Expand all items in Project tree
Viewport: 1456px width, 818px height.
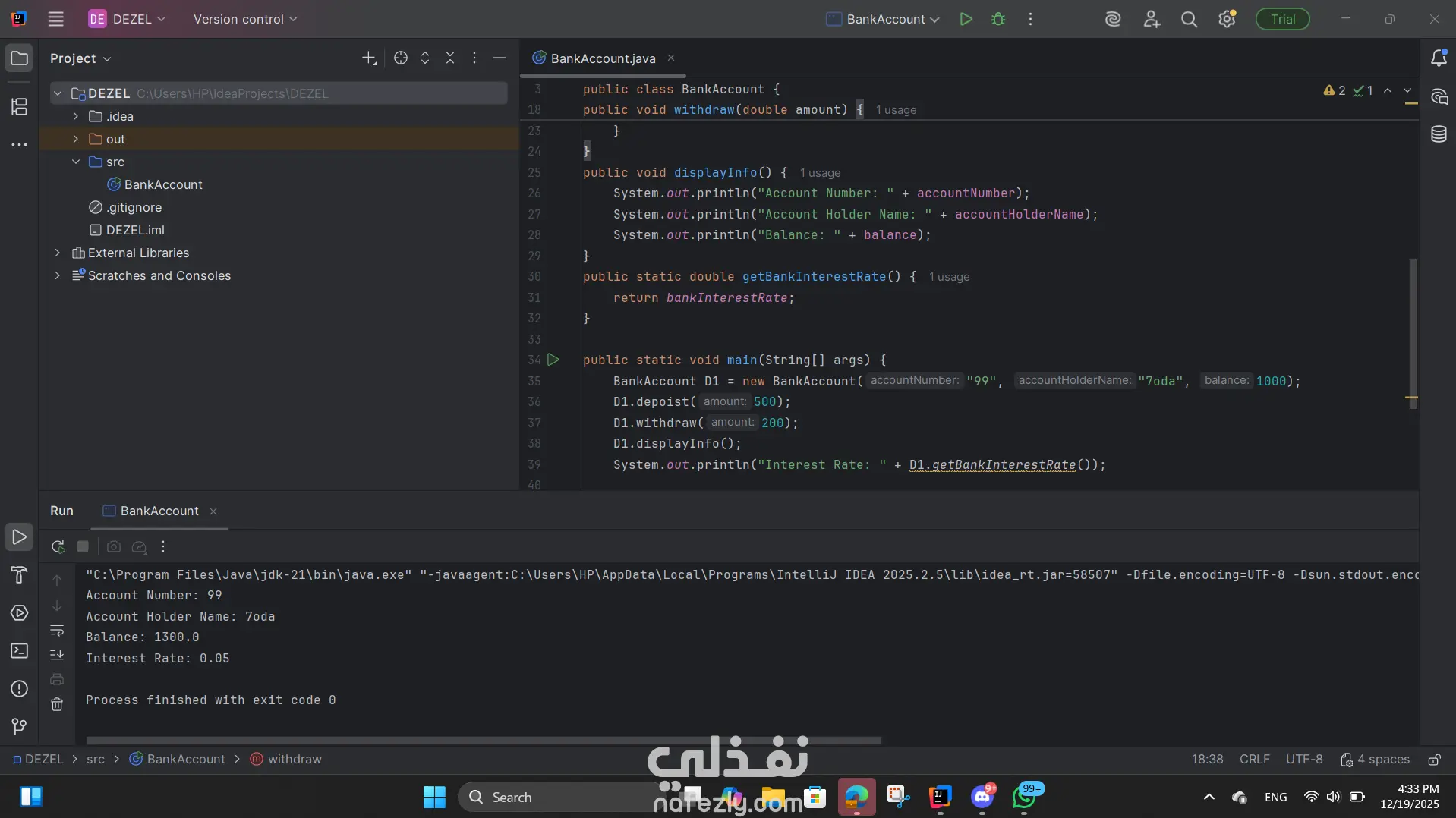(x=425, y=58)
